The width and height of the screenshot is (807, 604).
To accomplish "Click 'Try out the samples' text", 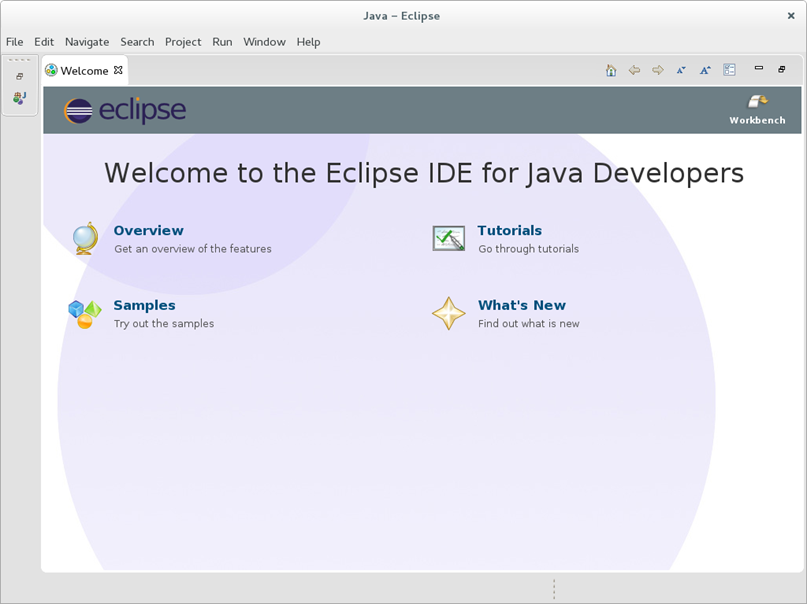I will pyautogui.click(x=164, y=324).
